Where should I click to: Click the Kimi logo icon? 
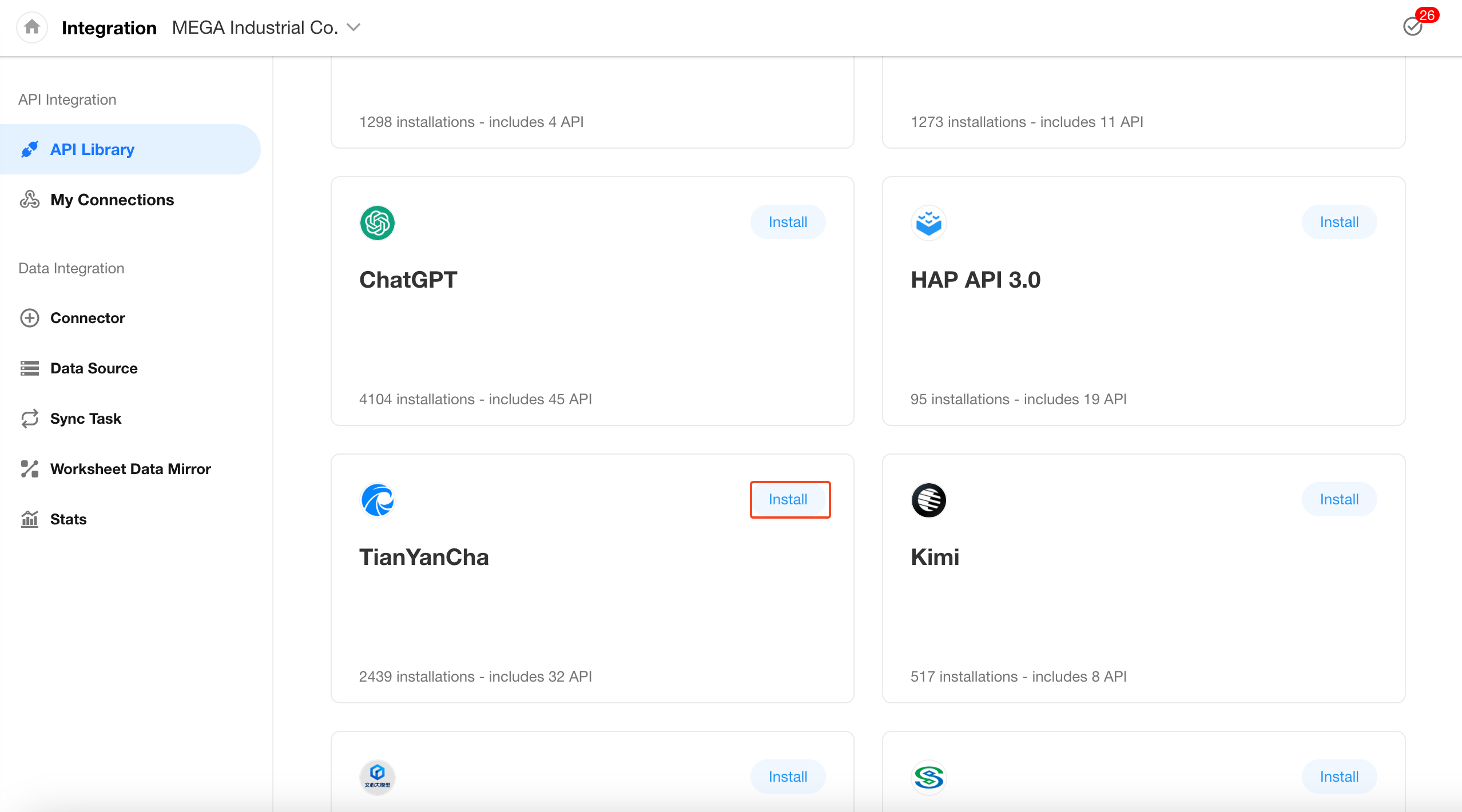(x=928, y=500)
